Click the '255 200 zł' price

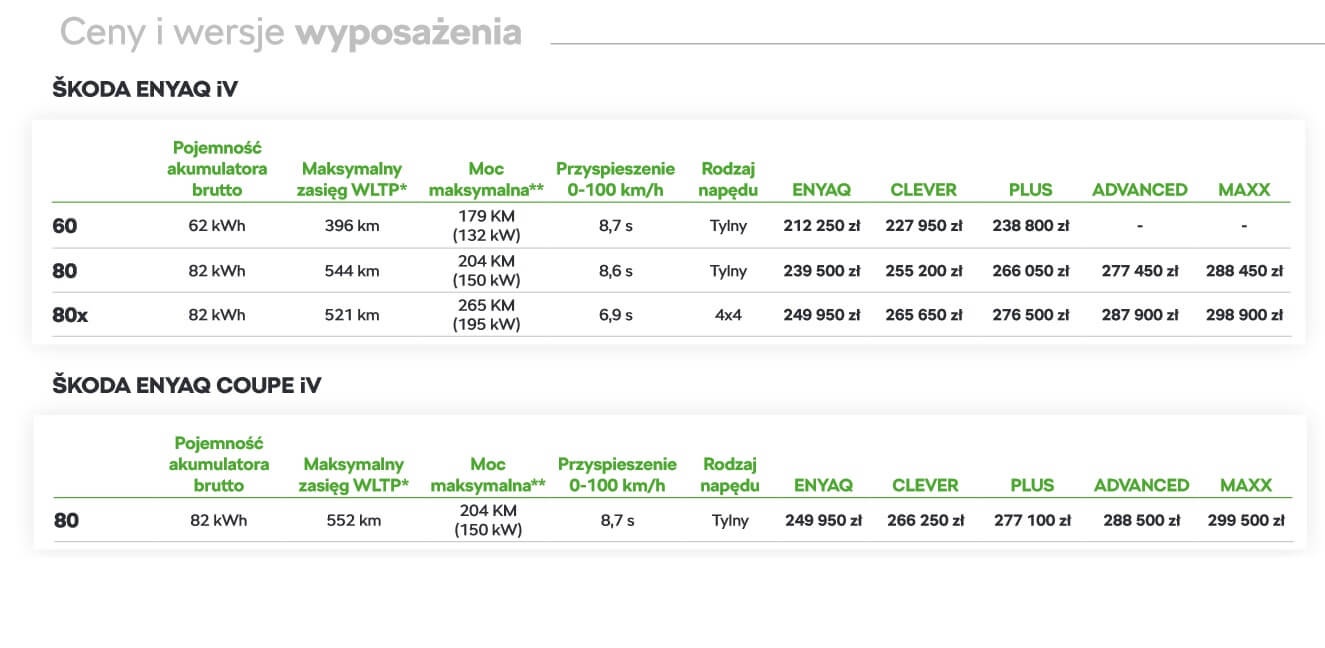point(924,270)
